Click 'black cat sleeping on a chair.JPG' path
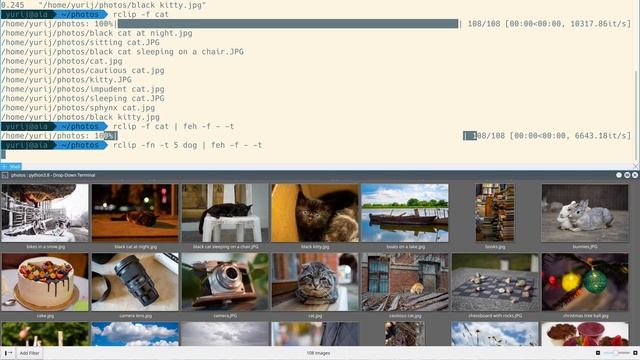640x360 pixels. point(122,52)
